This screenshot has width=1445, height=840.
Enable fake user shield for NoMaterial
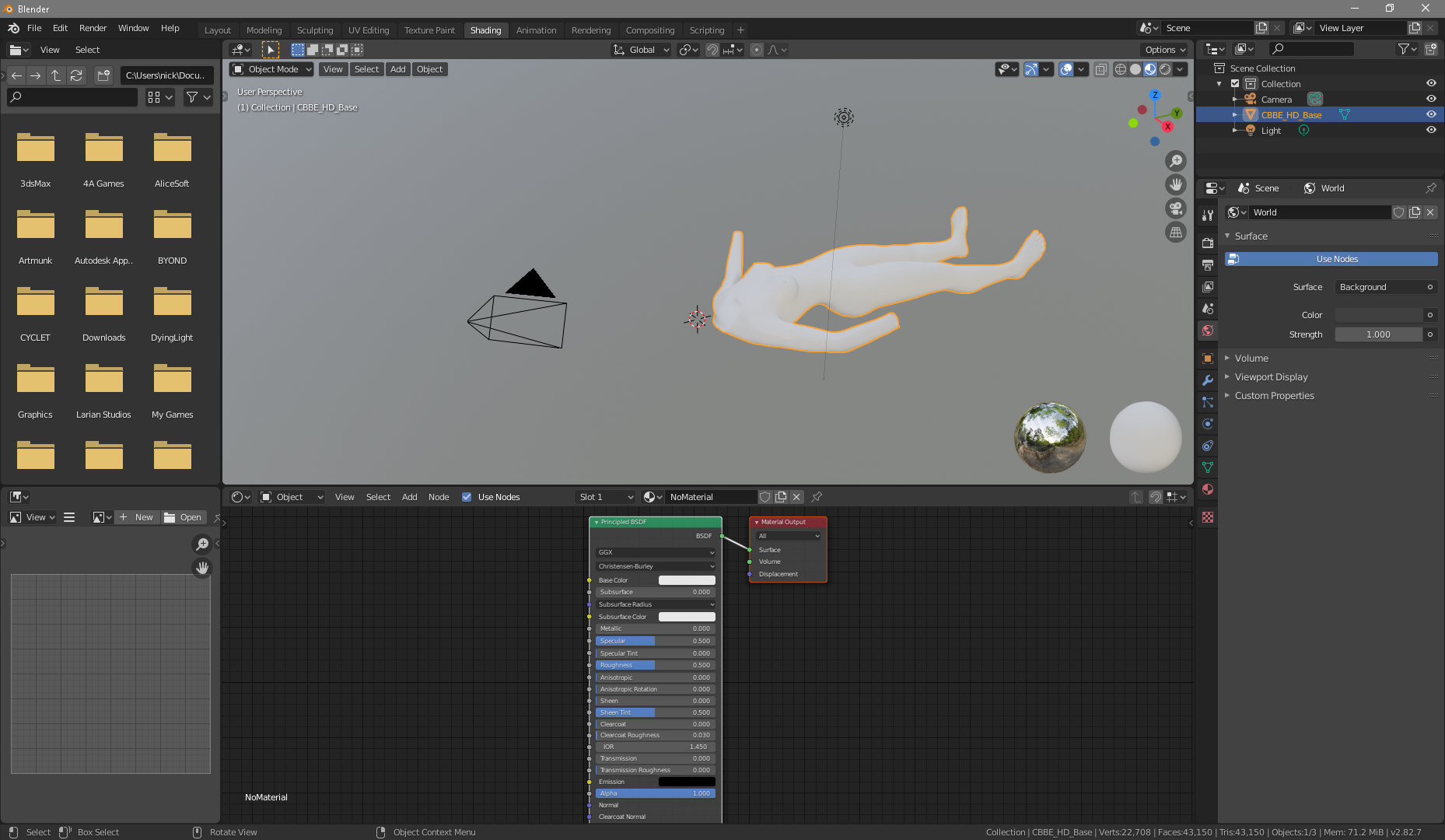pyautogui.click(x=765, y=497)
